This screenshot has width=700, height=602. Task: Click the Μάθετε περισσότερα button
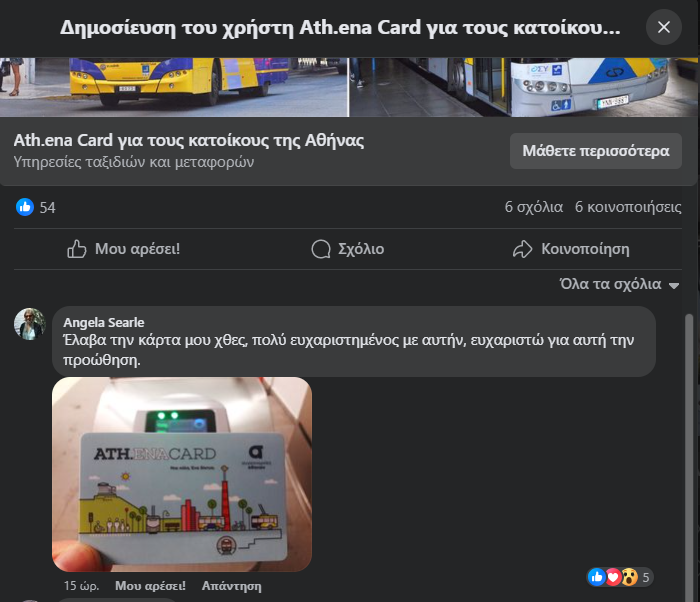[596, 151]
